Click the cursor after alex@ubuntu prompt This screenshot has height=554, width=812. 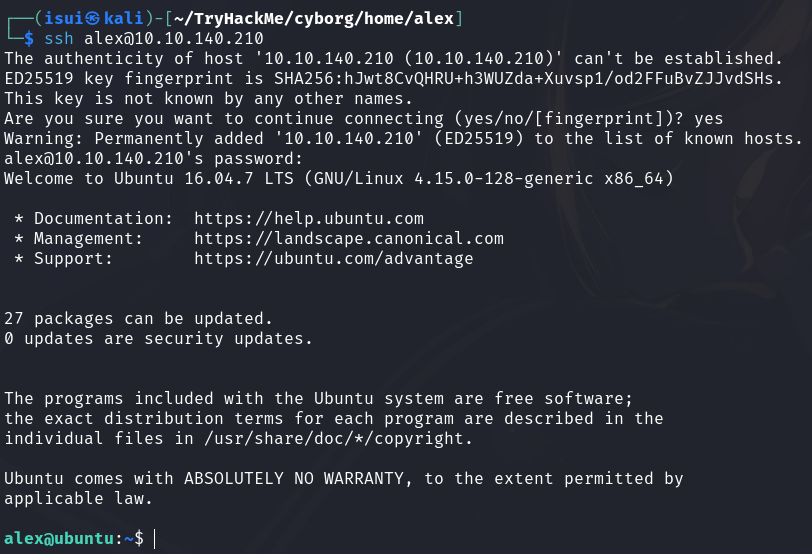(154, 538)
